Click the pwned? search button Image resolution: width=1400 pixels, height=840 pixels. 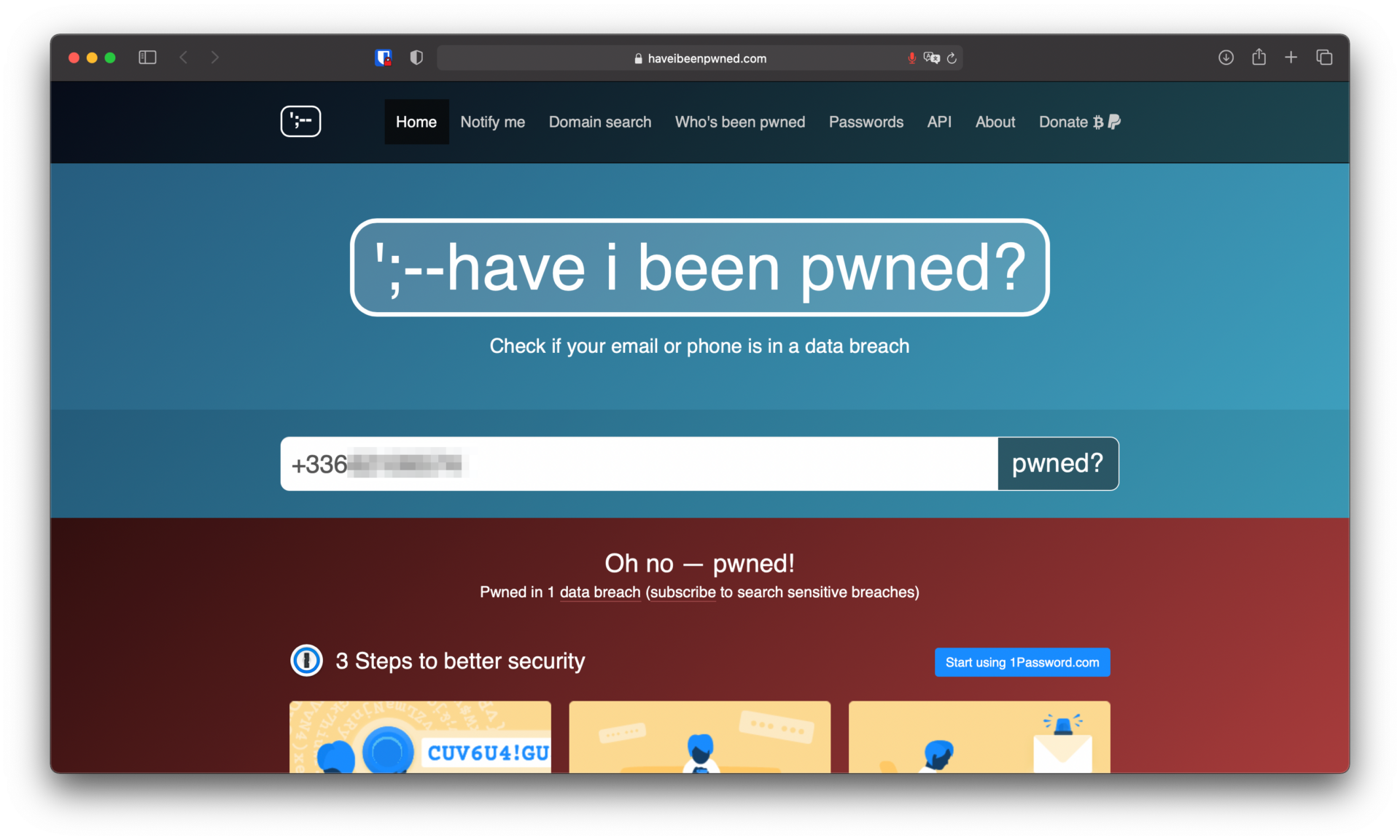click(x=1057, y=464)
